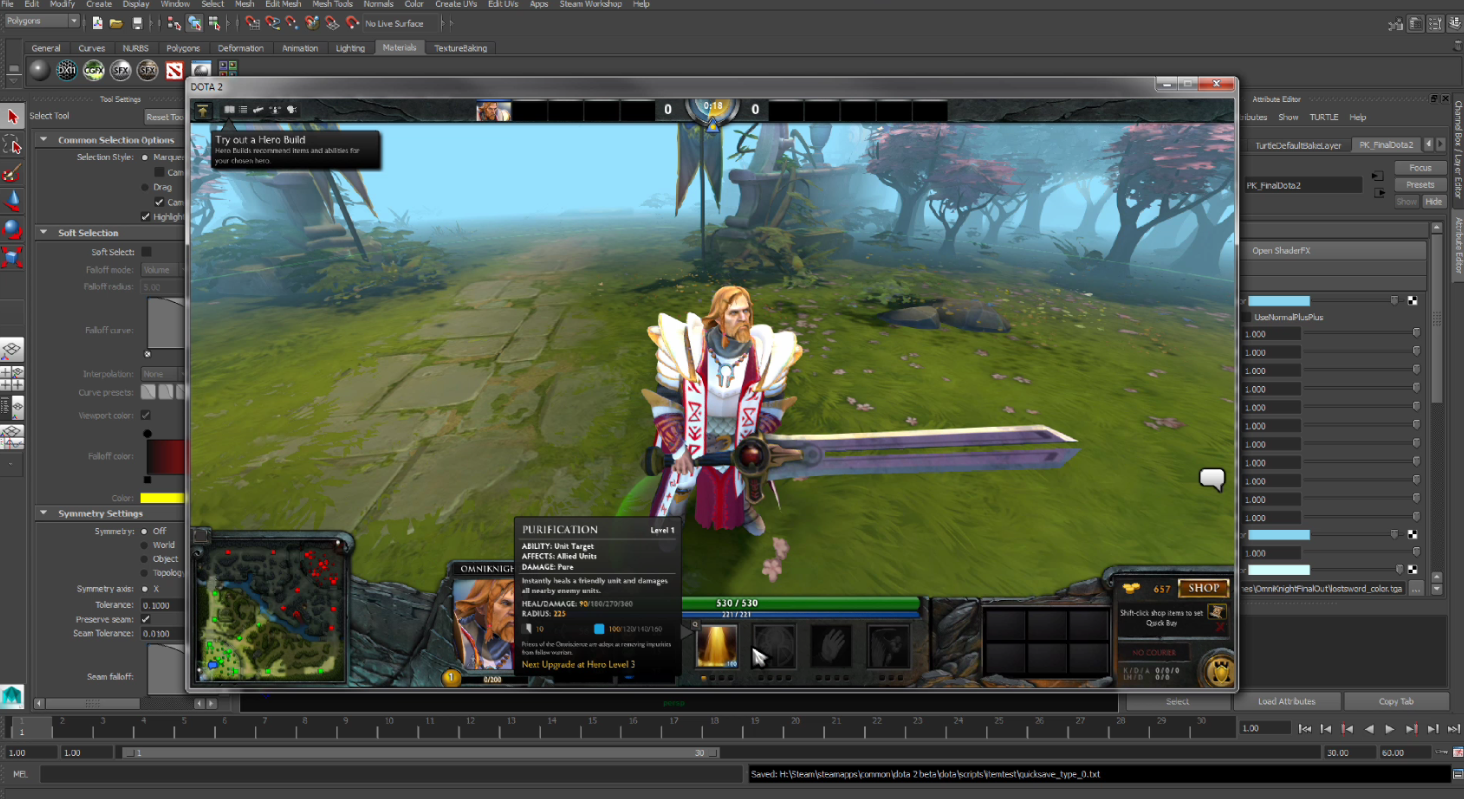Collapse the Soft Selection section
The height and width of the screenshot is (799, 1464).
45,232
